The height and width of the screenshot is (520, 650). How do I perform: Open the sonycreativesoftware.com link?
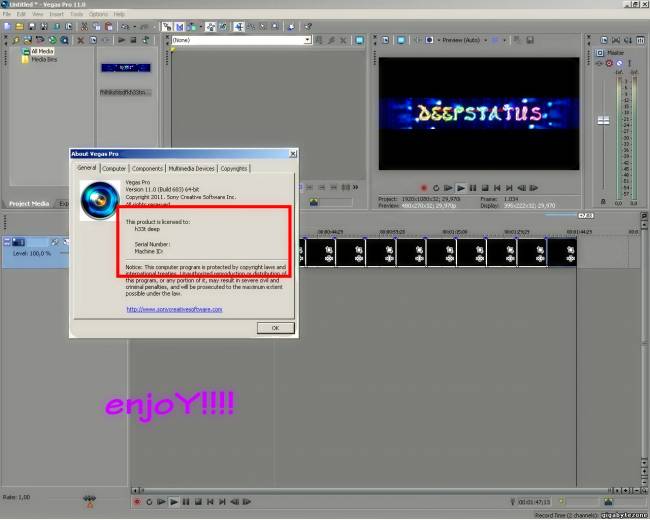tap(174, 309)
